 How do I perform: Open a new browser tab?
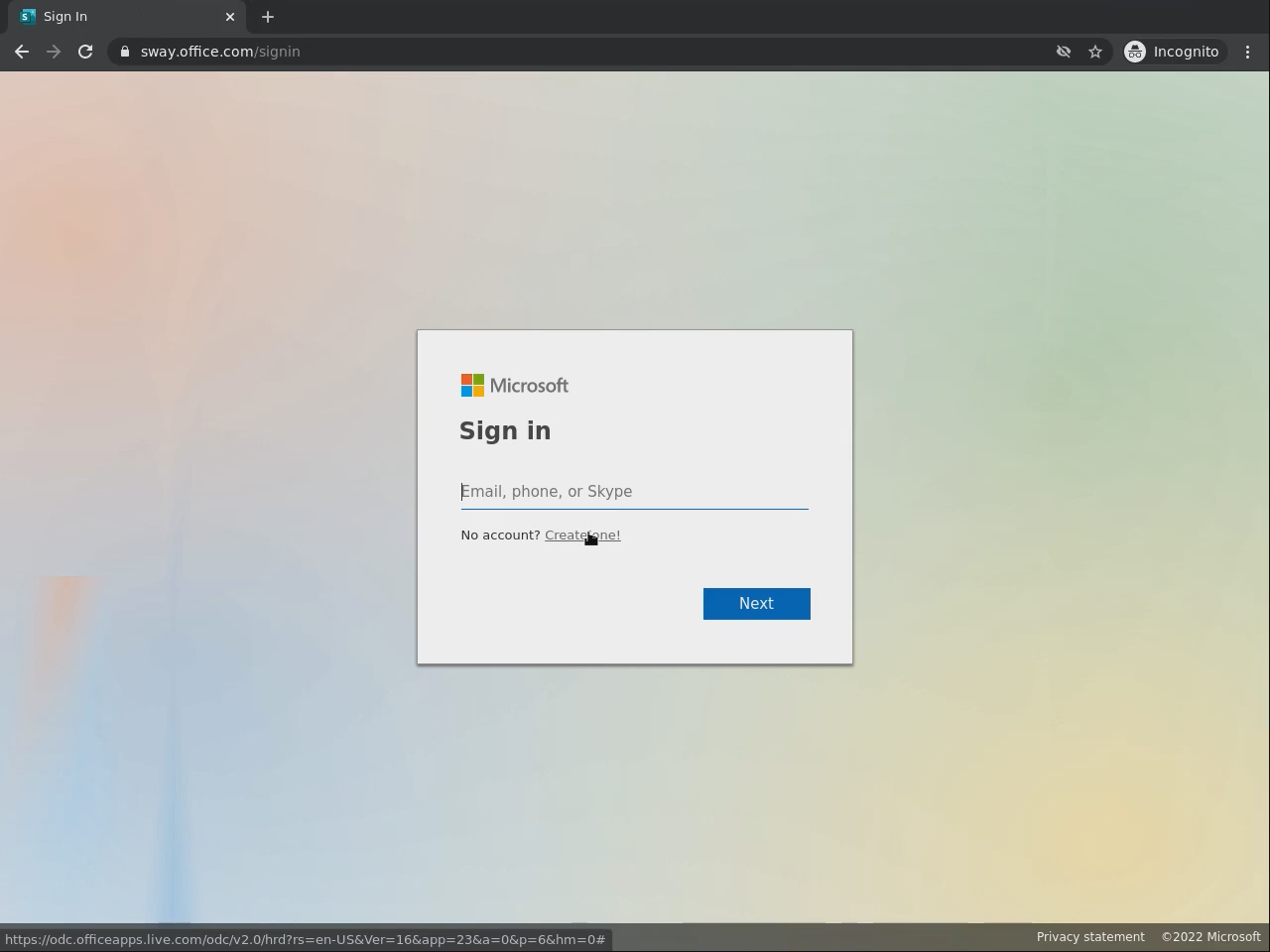point(268,17)
